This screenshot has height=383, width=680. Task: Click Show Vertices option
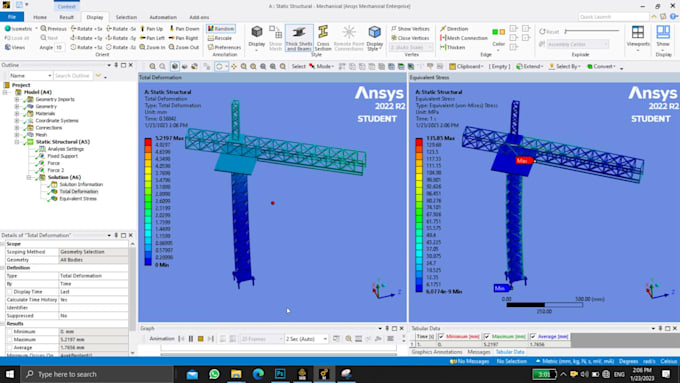pos(410,29)
